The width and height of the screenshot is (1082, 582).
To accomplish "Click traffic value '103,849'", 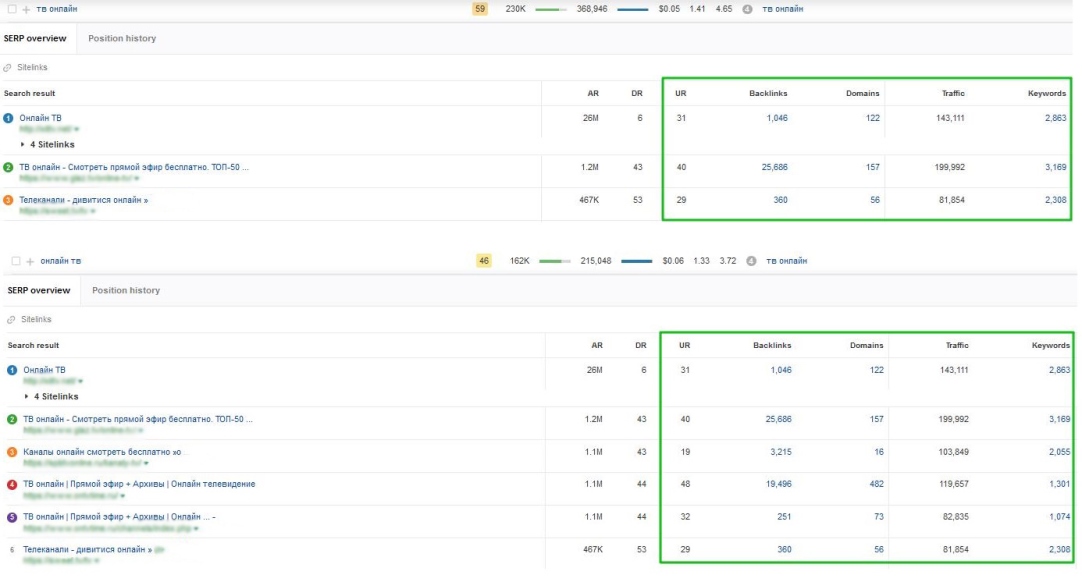I will [954, 452].
